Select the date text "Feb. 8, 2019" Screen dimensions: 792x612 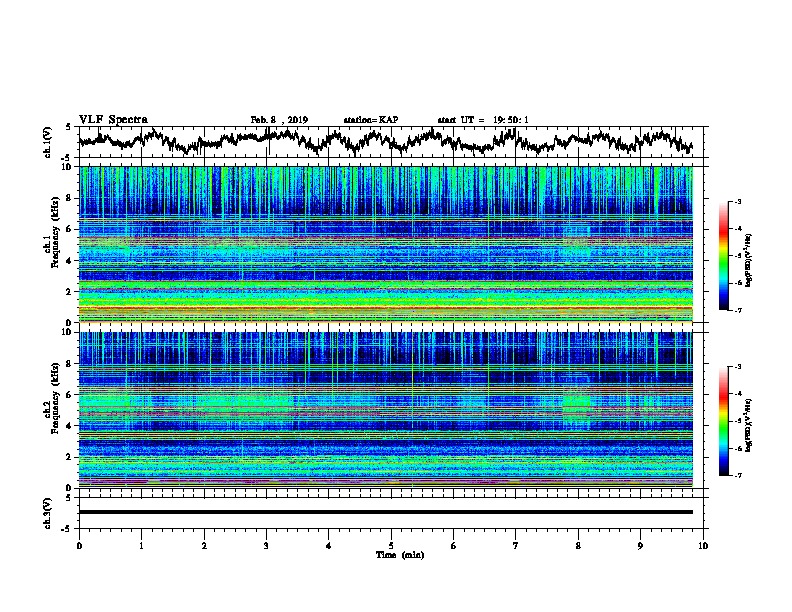[279, 120]
